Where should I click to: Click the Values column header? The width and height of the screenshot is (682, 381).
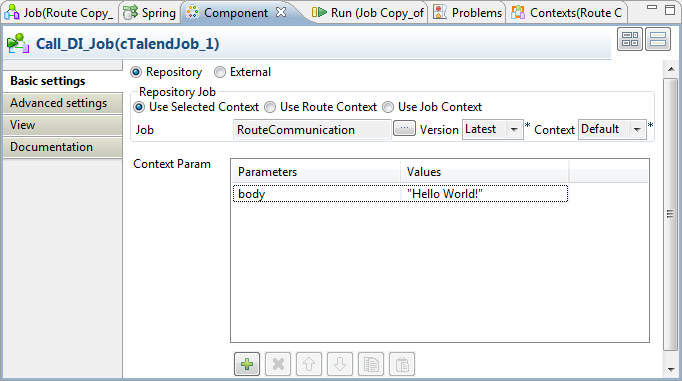(485, 172)
